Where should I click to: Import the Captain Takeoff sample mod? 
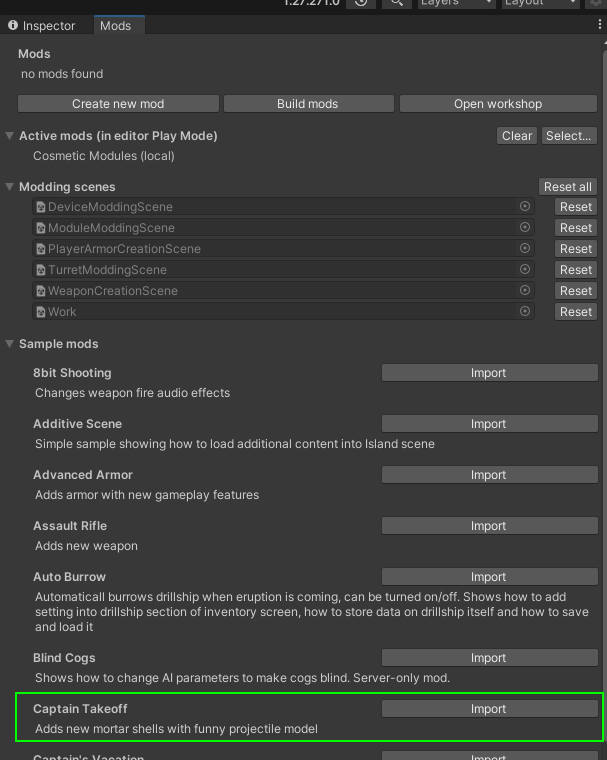pos(488,709)
